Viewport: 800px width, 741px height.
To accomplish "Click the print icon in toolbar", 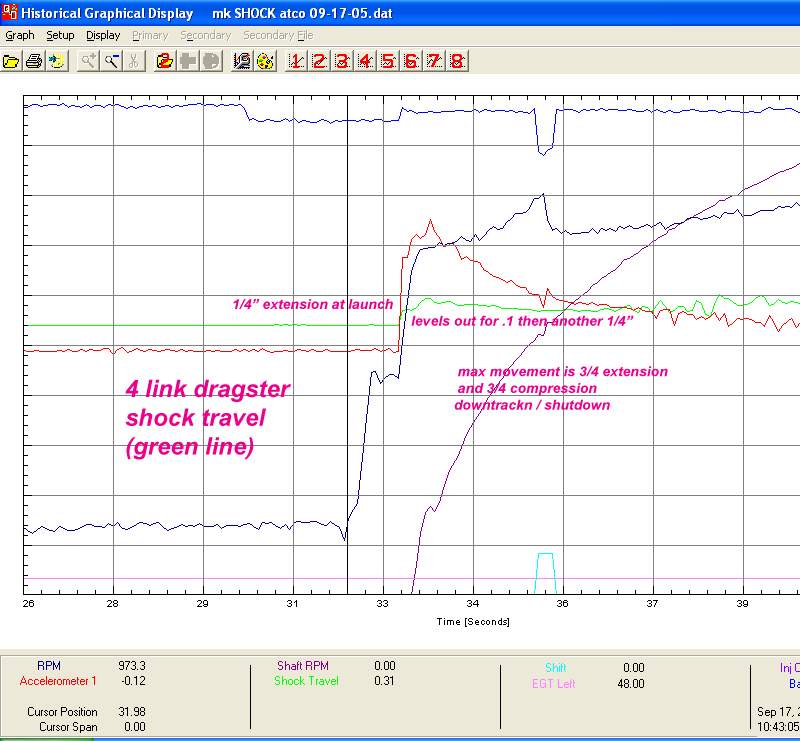I will pos(34,61).
